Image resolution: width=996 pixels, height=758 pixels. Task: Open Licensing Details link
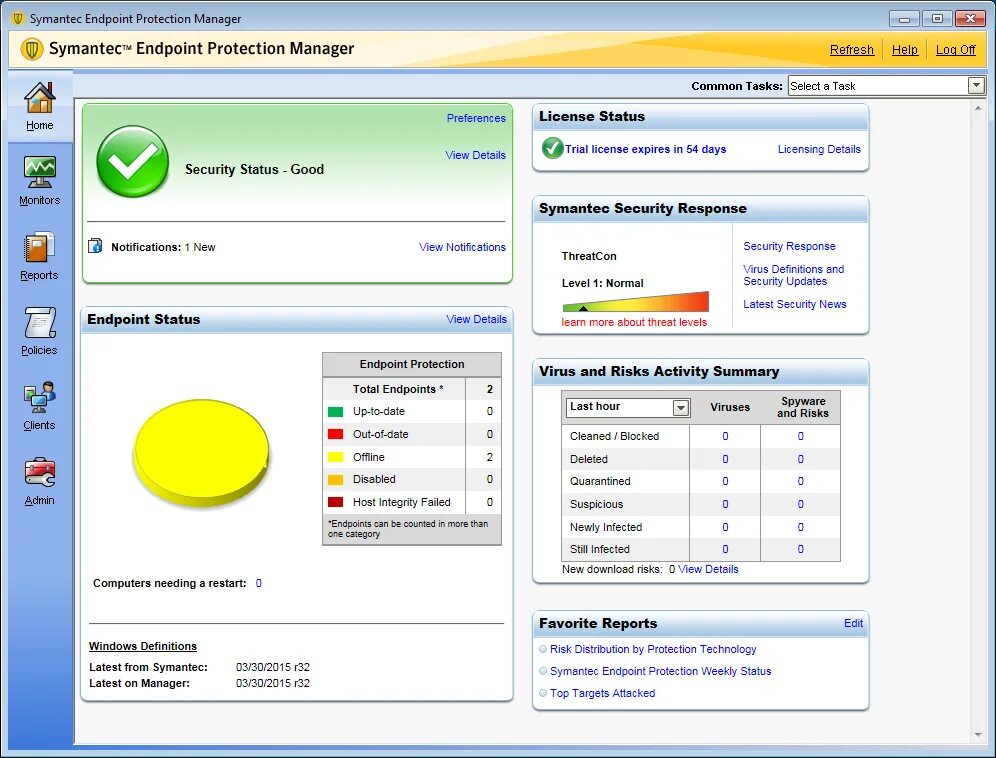(x=819, y=149)
